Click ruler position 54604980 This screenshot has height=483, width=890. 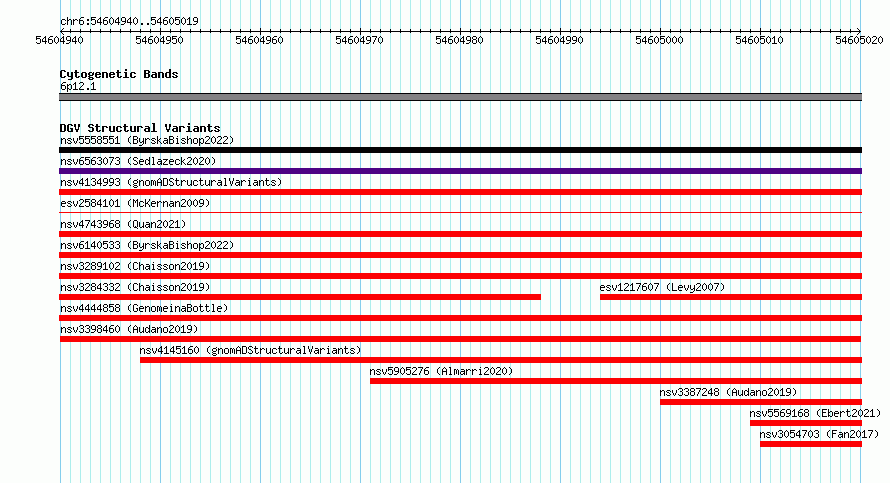[x=459, y=40]
